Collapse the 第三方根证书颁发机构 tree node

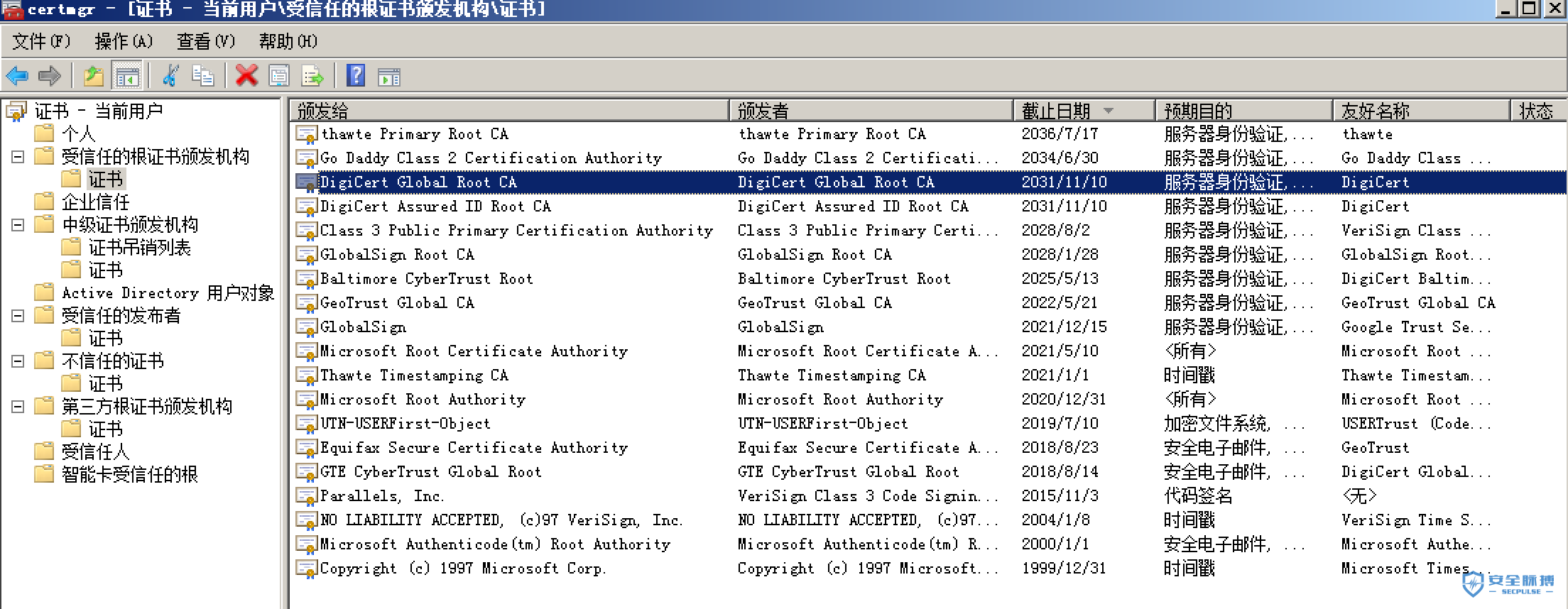click(x=18, y=407)
